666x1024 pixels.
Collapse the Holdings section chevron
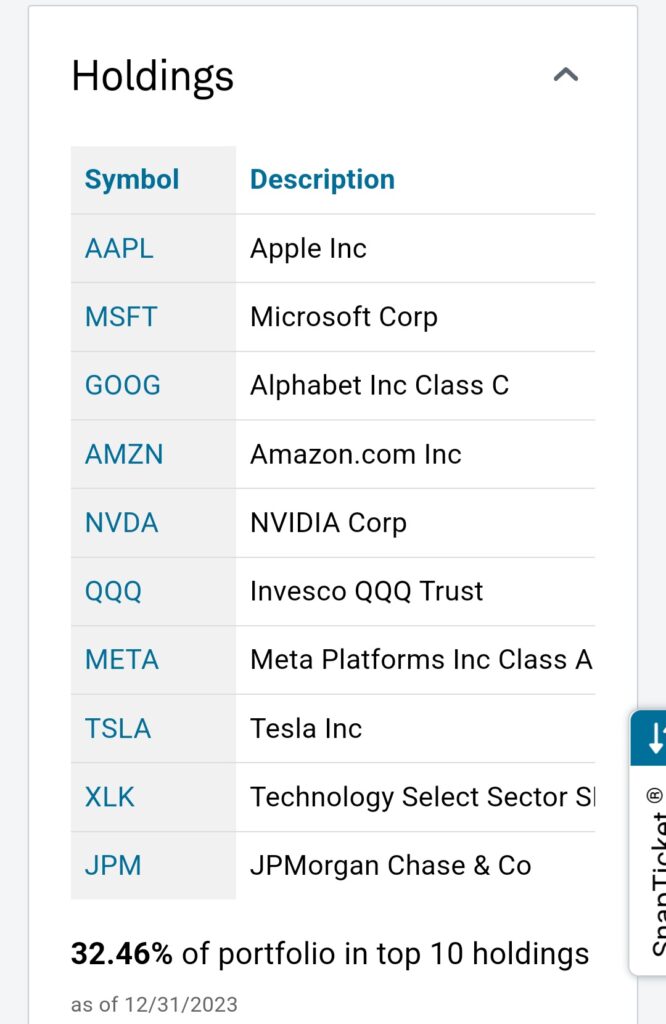pyautogui.click(x=566, y=75)
